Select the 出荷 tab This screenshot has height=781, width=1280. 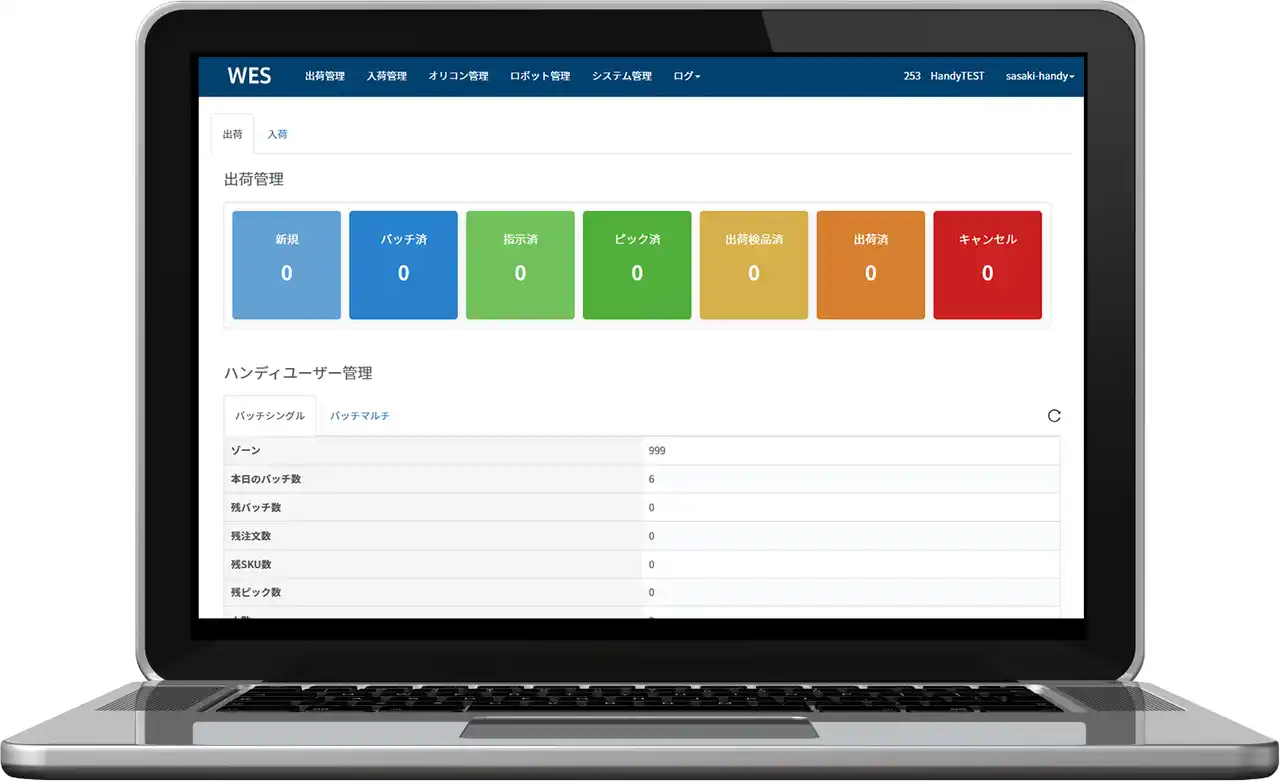(x=232, y=134)
